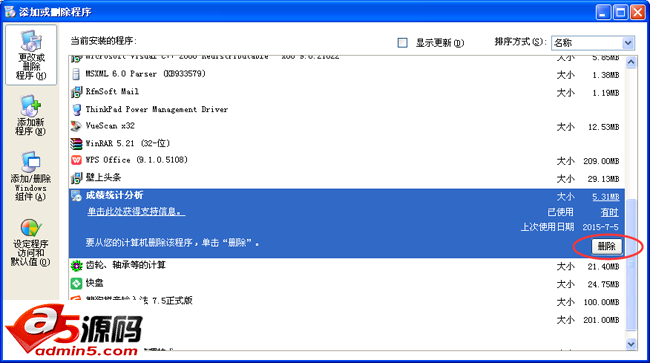Click 删除 button for 成绩统计分析
The image size is (650, 363).
(606, 247)
